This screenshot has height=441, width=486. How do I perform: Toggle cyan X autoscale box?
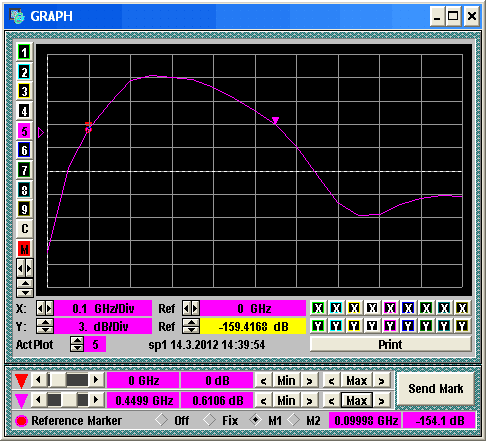point(336,308)
